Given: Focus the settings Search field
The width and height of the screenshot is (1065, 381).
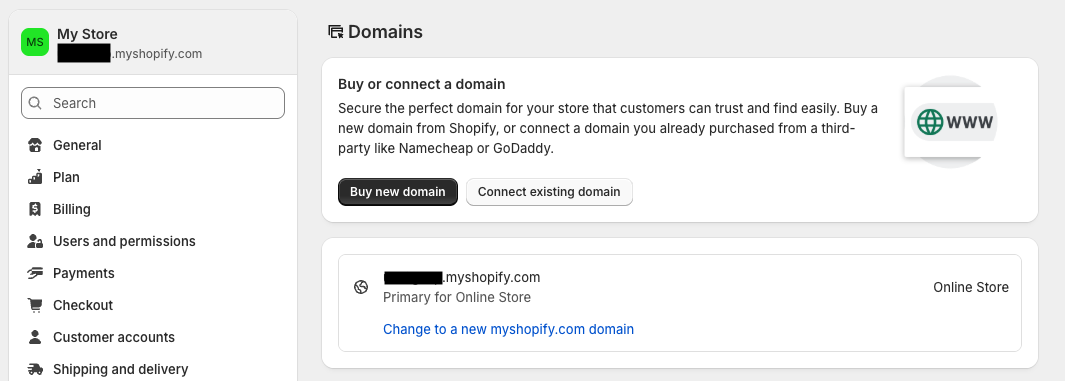Looking at the screenshot, I should [x=153, y=103].
